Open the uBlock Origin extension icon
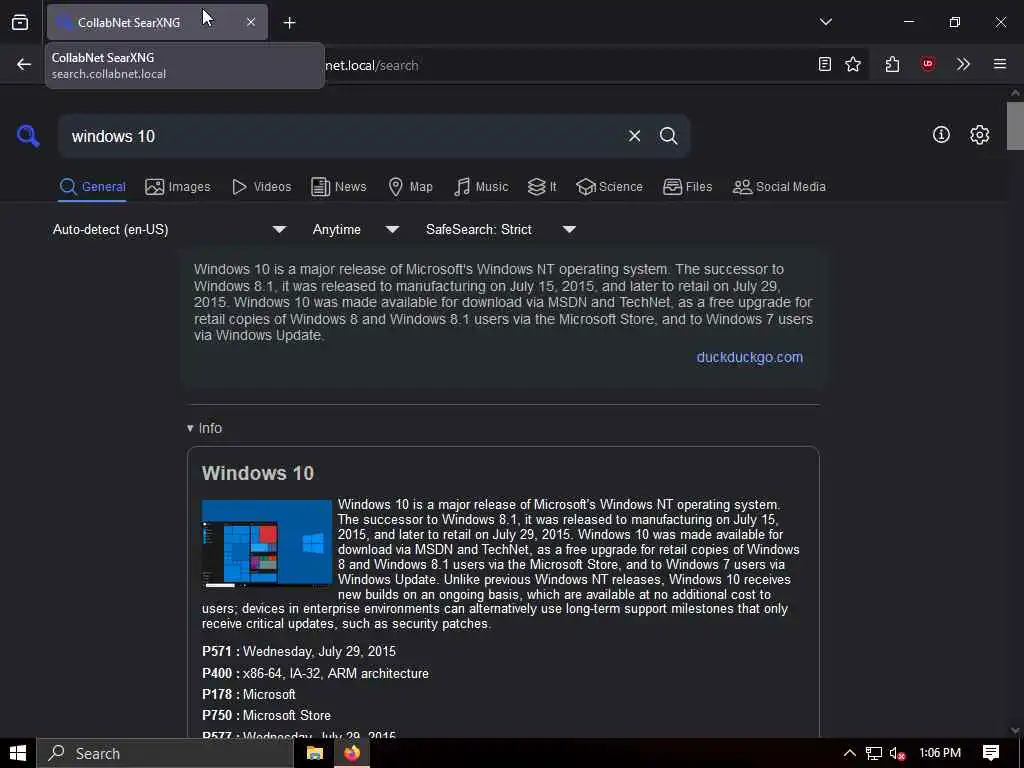 coord(927,64)
